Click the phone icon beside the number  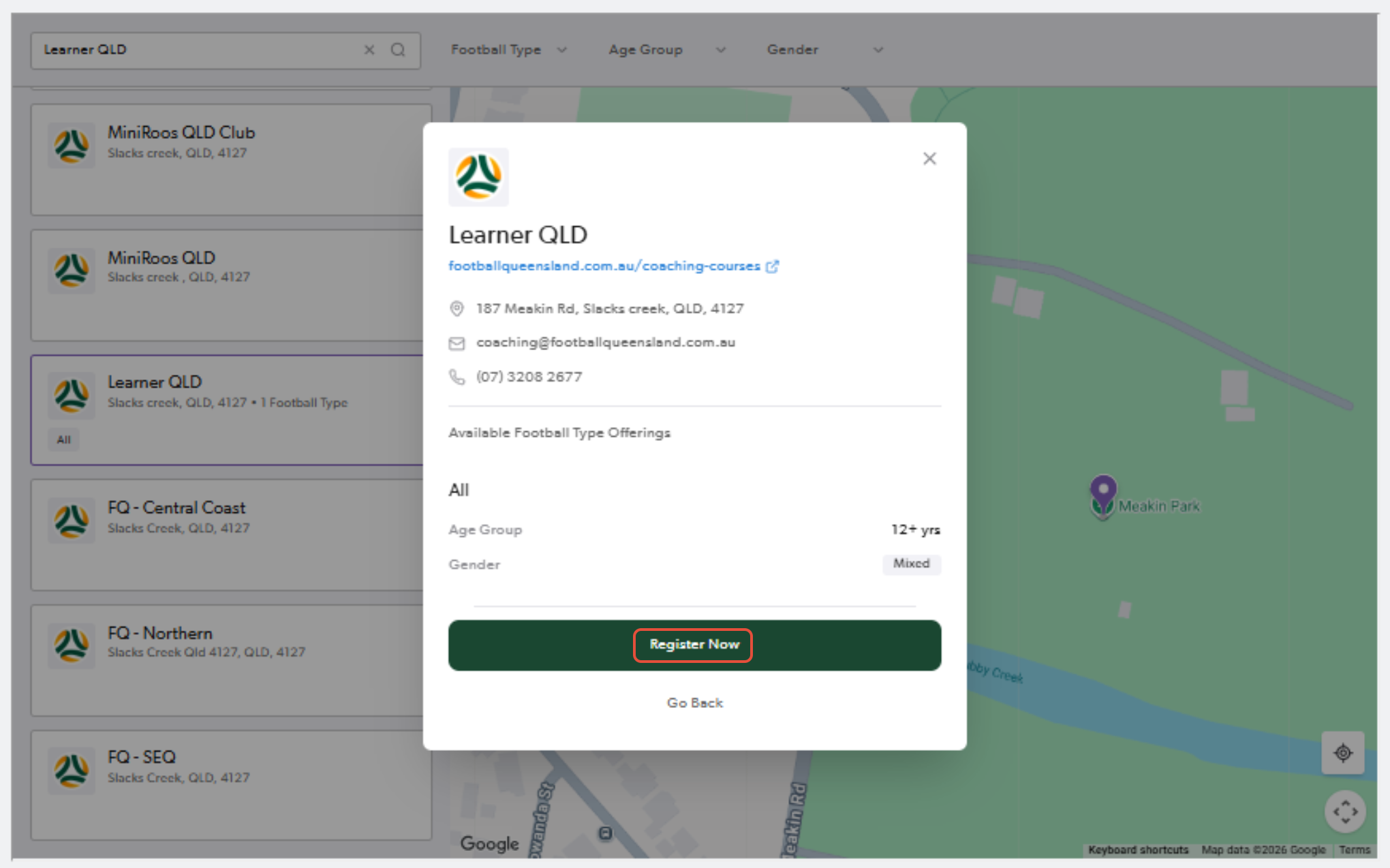(x=457, y=377)
